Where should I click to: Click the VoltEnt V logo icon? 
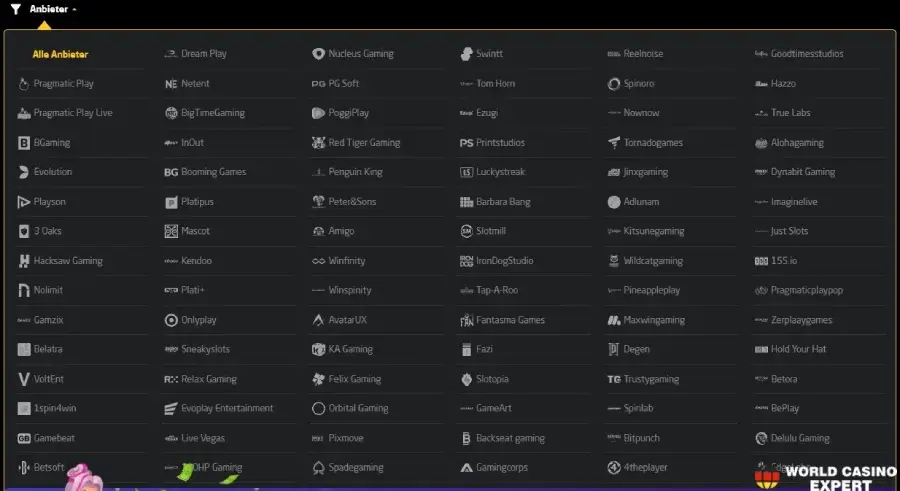pos(24,379)
